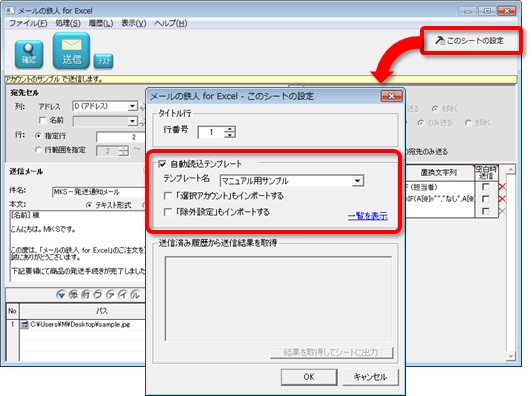Click the 送信済み履歴 results list box
532x396 pixels.
pyautogui.click(x=278, y=299)
